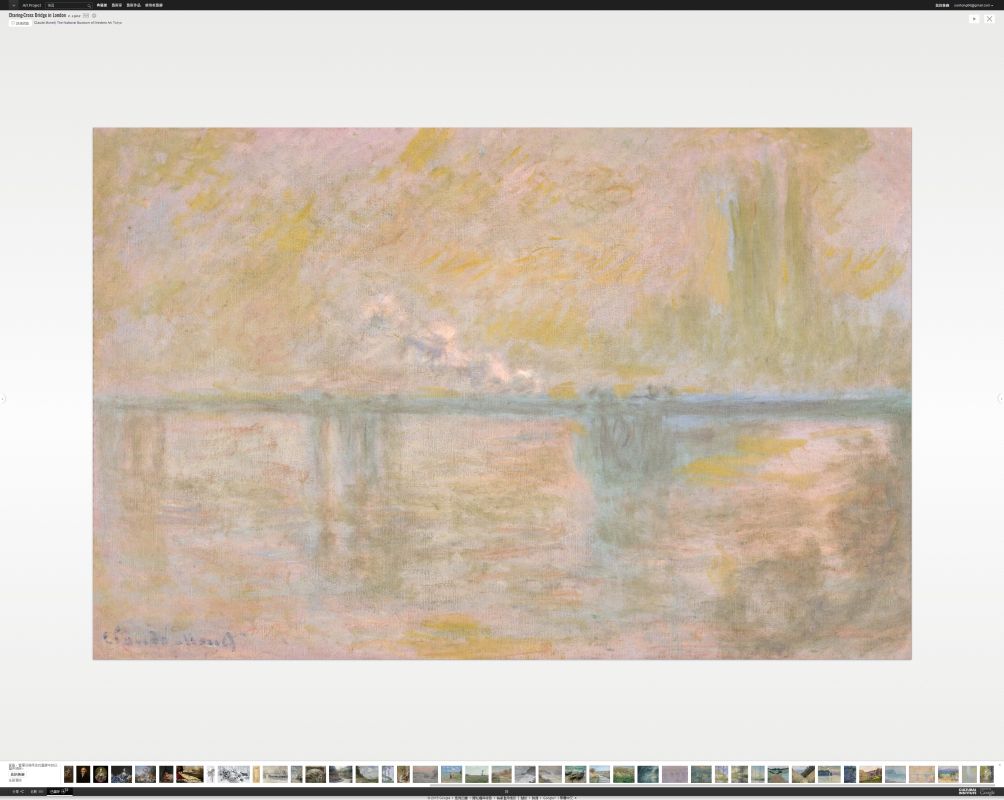The height and width of the screenshot is (800, 1004).
Task: Click the left edge previous artwork arrow
Action: point(3,399)
